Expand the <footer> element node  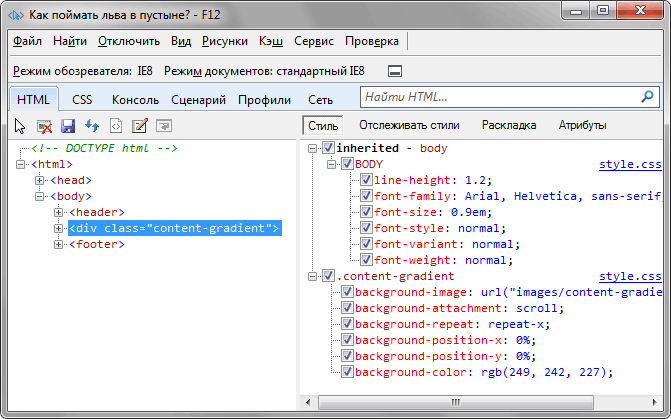pos(58,244)
